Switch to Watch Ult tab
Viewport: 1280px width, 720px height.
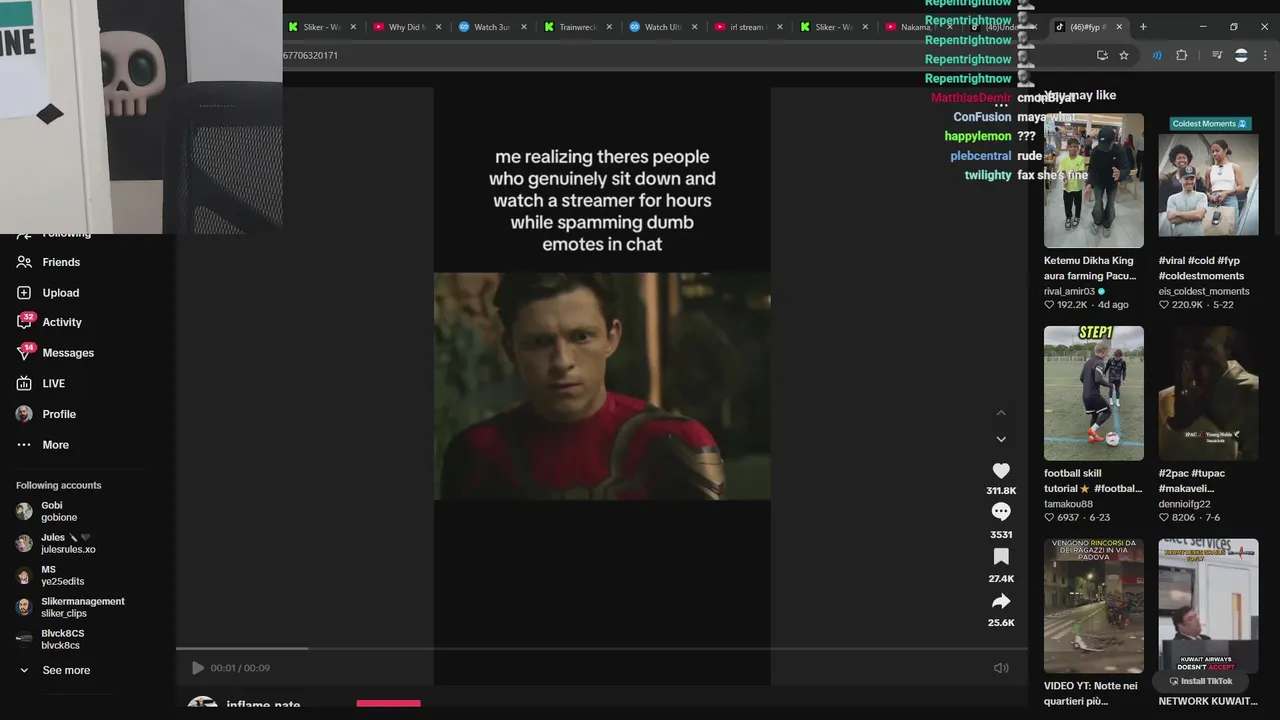point(662,27)
